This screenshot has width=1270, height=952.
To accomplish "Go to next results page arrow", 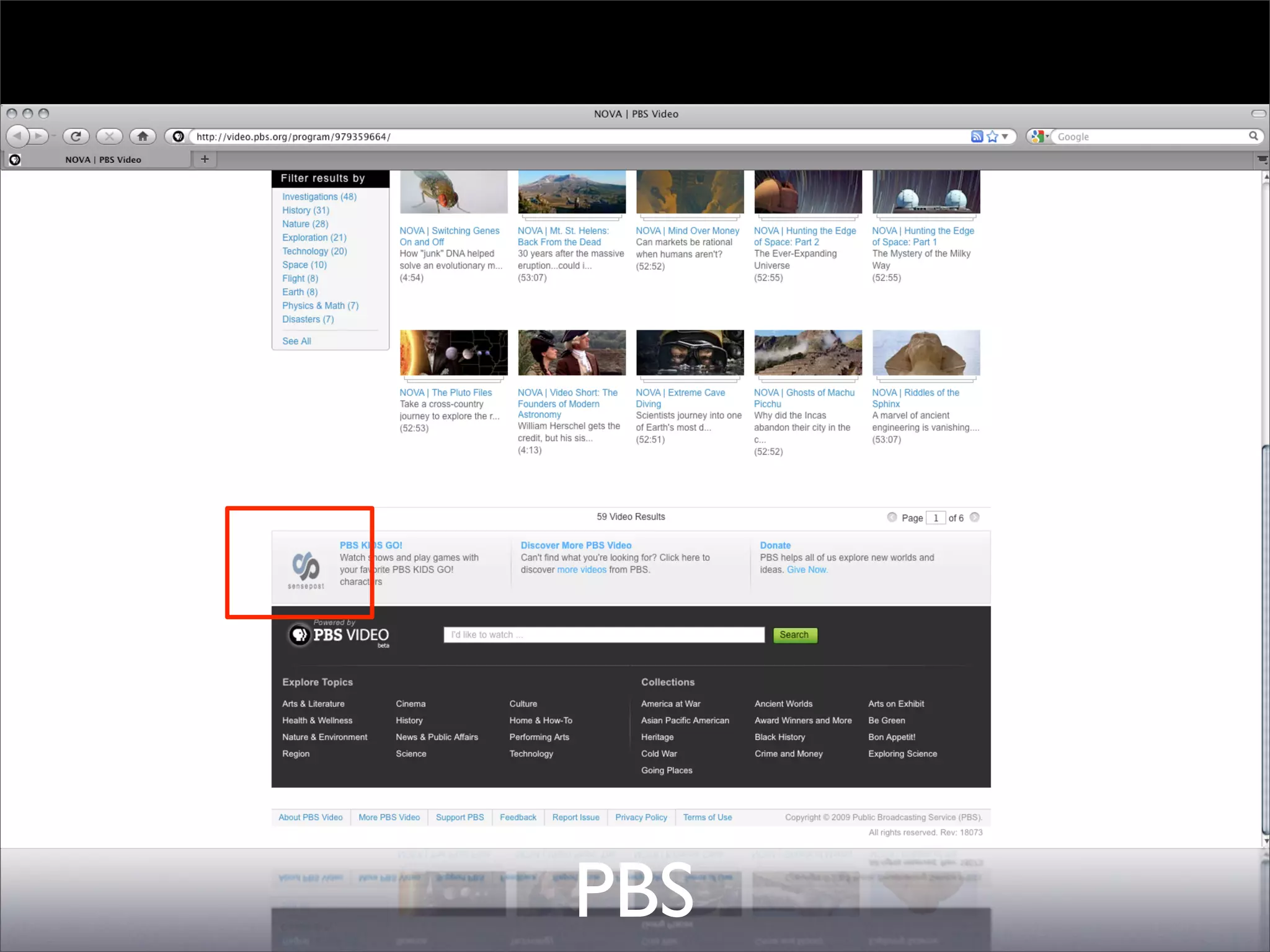I will point(975,517).
